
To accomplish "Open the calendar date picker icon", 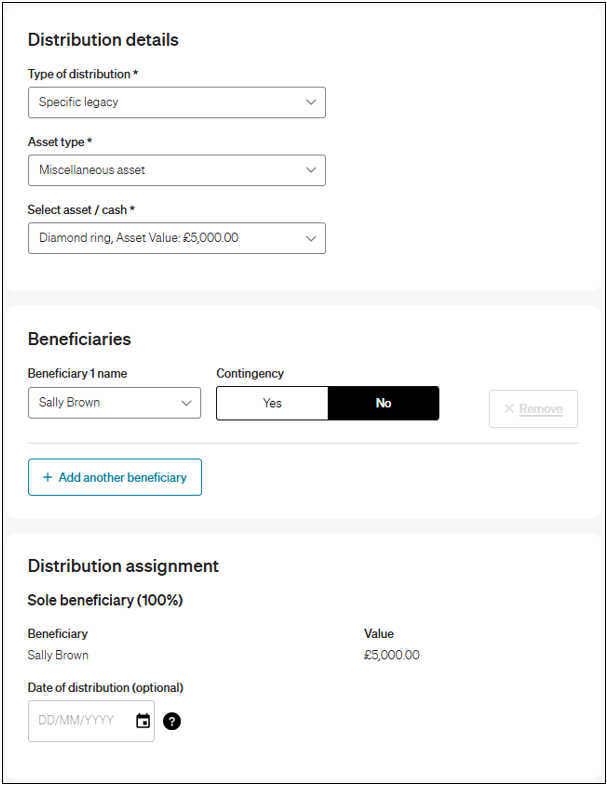I will (x=143, y=721).
